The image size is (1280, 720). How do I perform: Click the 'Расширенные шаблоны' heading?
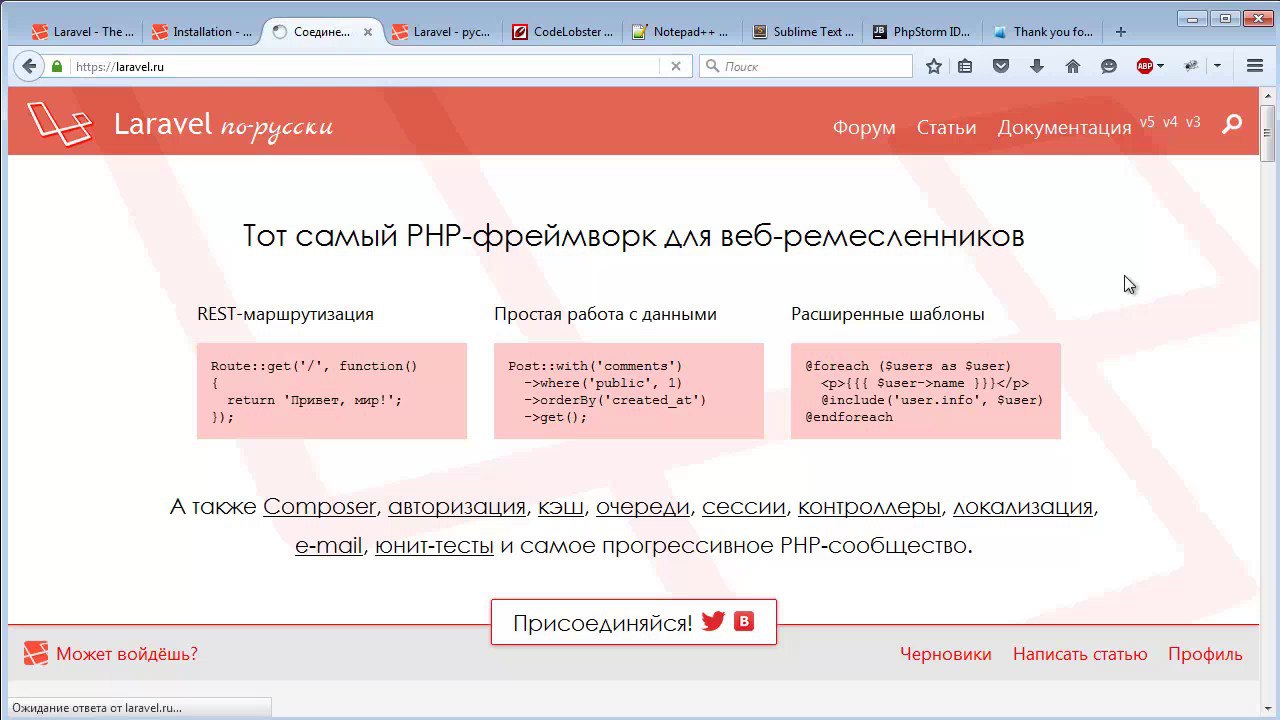coord(888,314)
